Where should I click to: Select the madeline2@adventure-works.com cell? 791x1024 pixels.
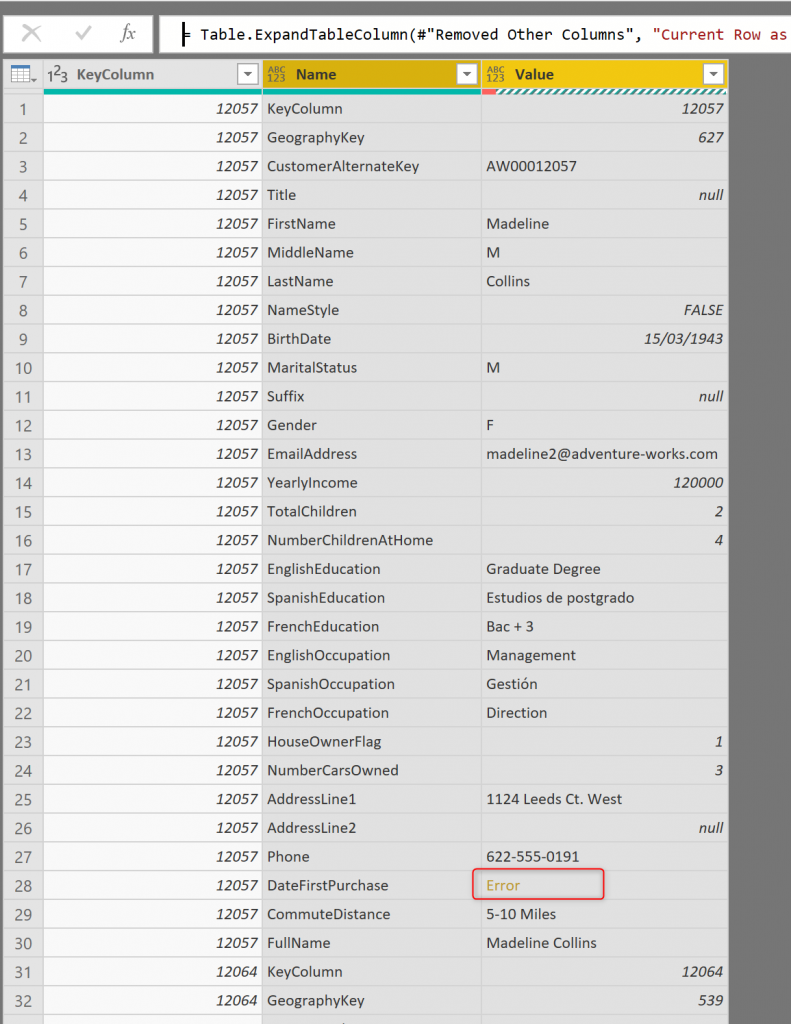click(601, 454)
